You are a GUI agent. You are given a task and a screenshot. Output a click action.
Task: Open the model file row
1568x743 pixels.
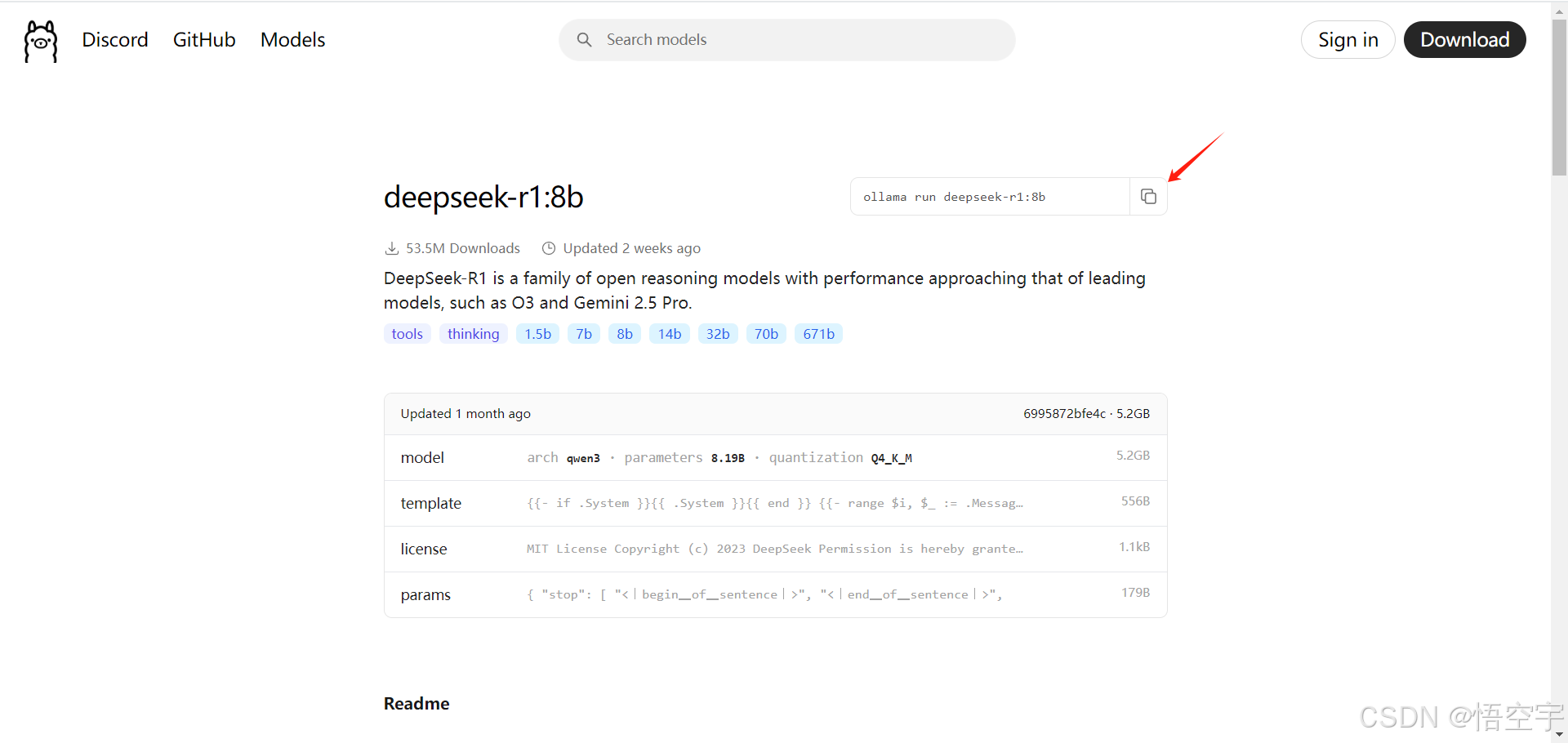[x=775, y=458]
